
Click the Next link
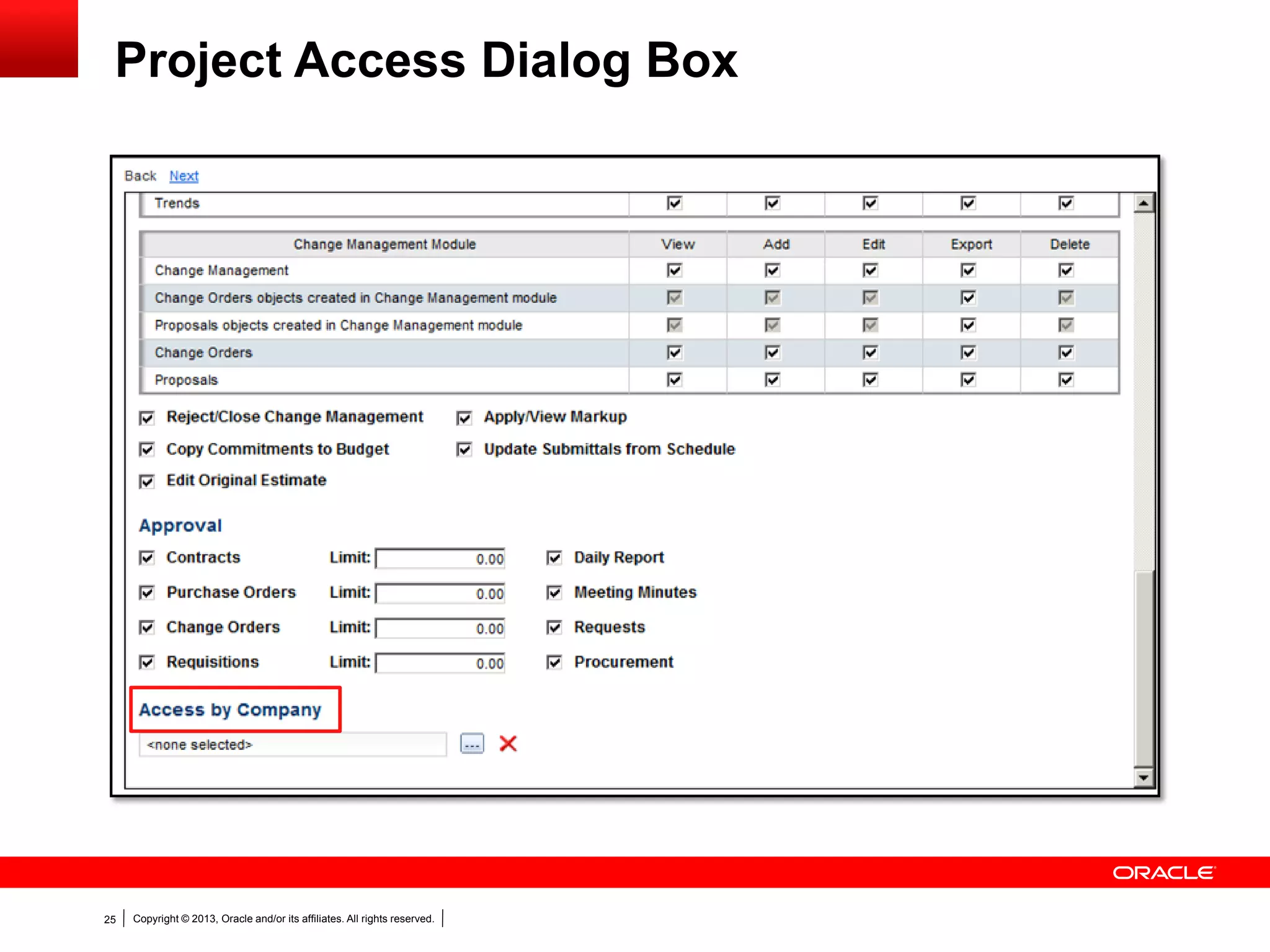tap(184, 176)
